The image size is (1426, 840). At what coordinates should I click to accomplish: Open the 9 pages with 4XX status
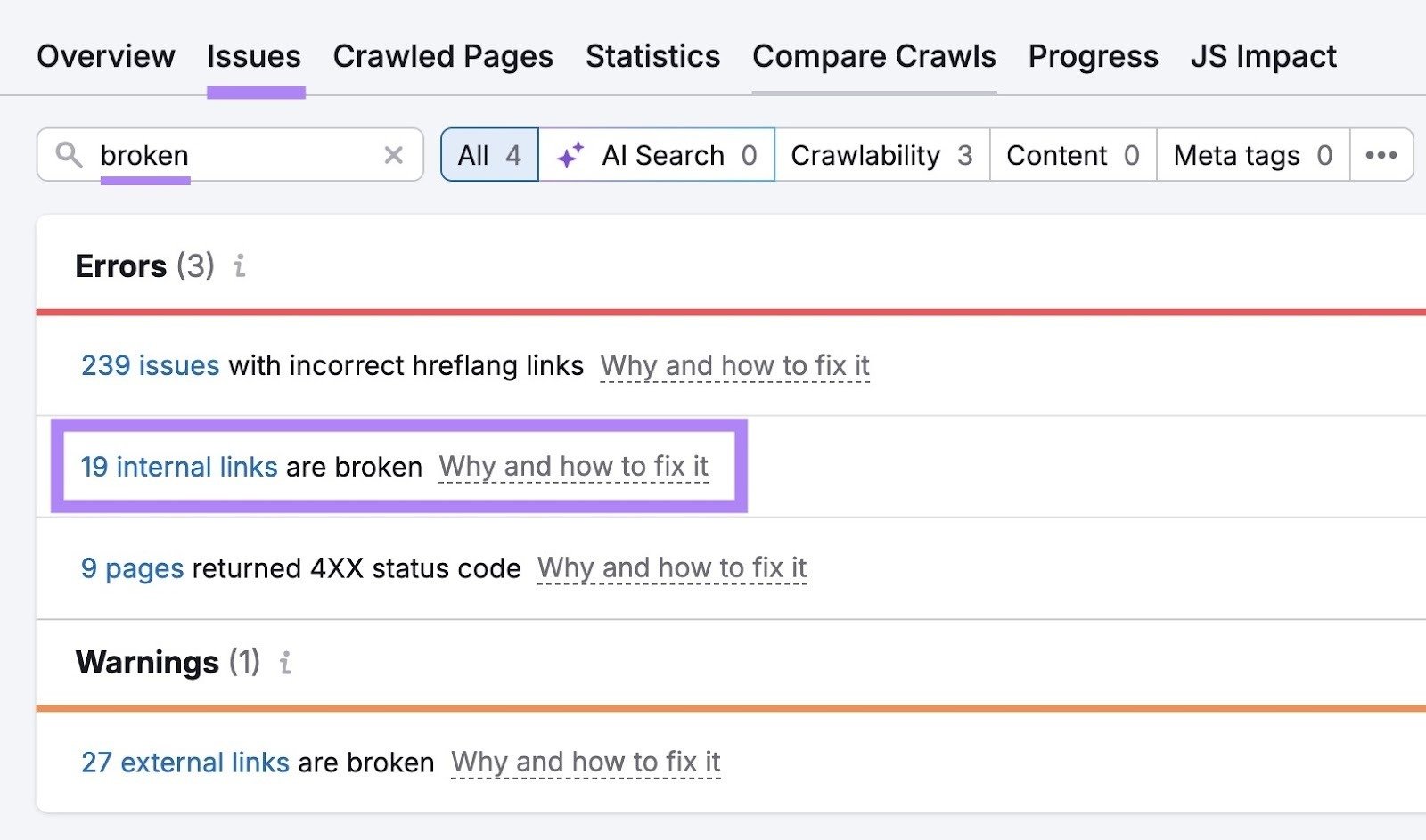132,568
